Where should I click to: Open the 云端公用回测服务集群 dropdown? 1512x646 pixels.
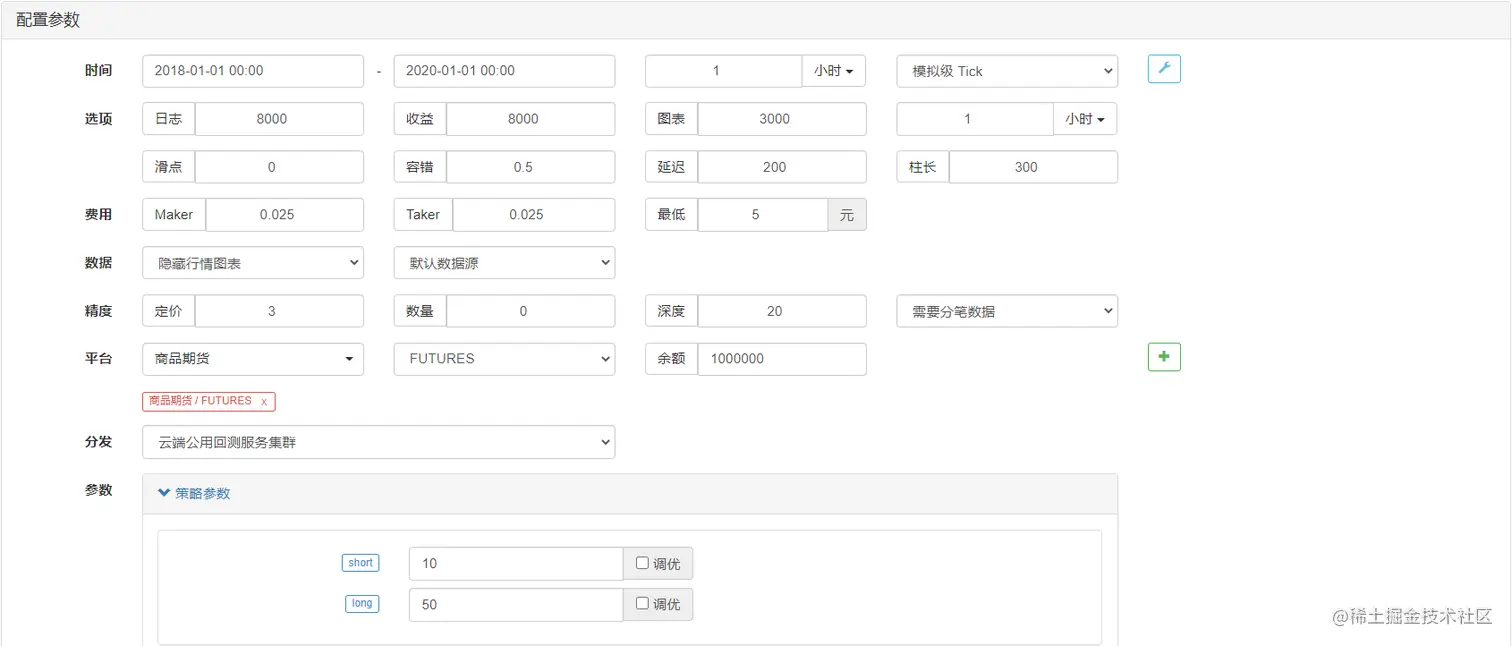379,442
